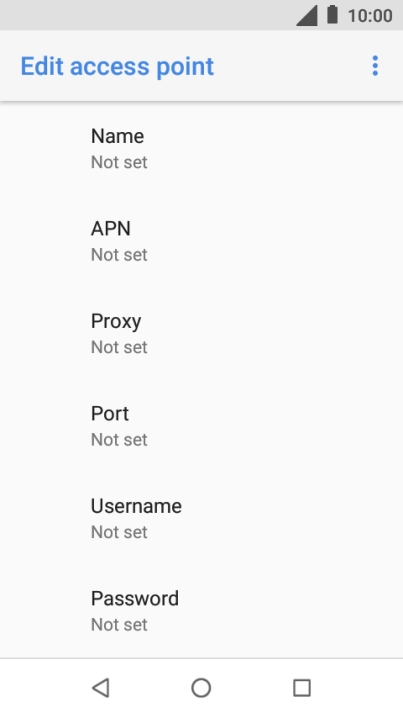
Task: Tap the 10:00 clock in status bar
Action: (370, 16)
